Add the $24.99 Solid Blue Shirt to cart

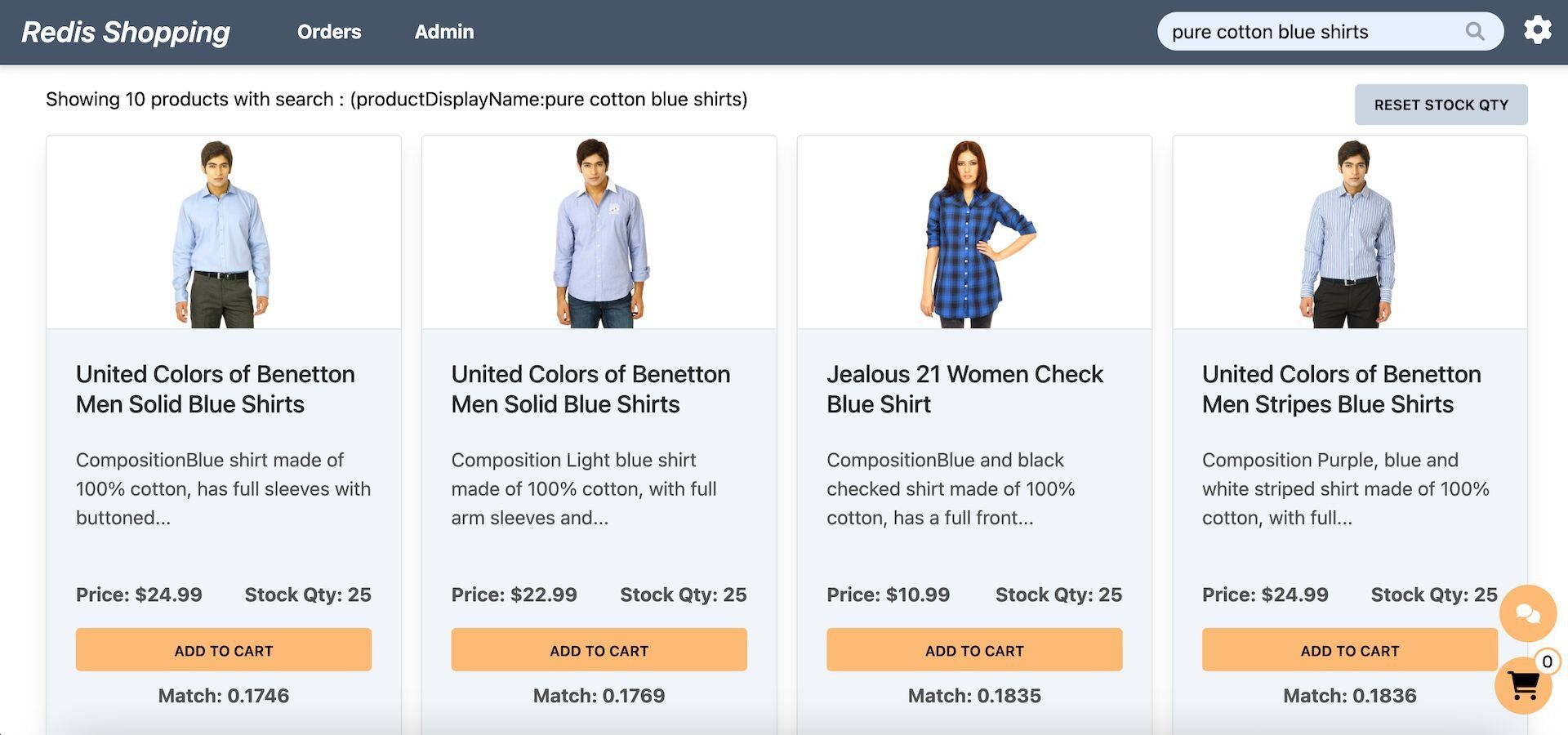(223, 650)
